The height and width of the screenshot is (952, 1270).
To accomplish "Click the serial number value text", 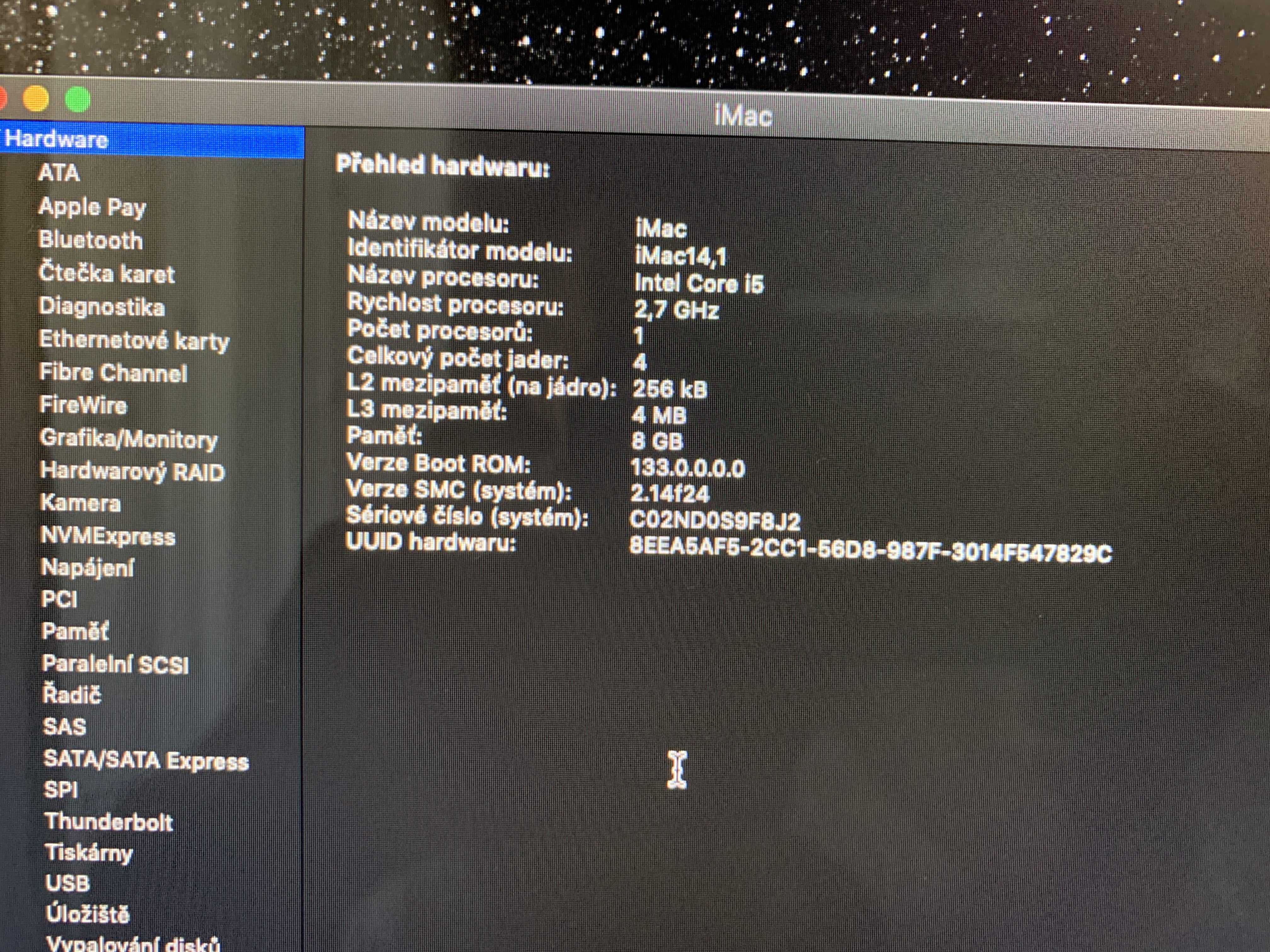I will [715, 520].
